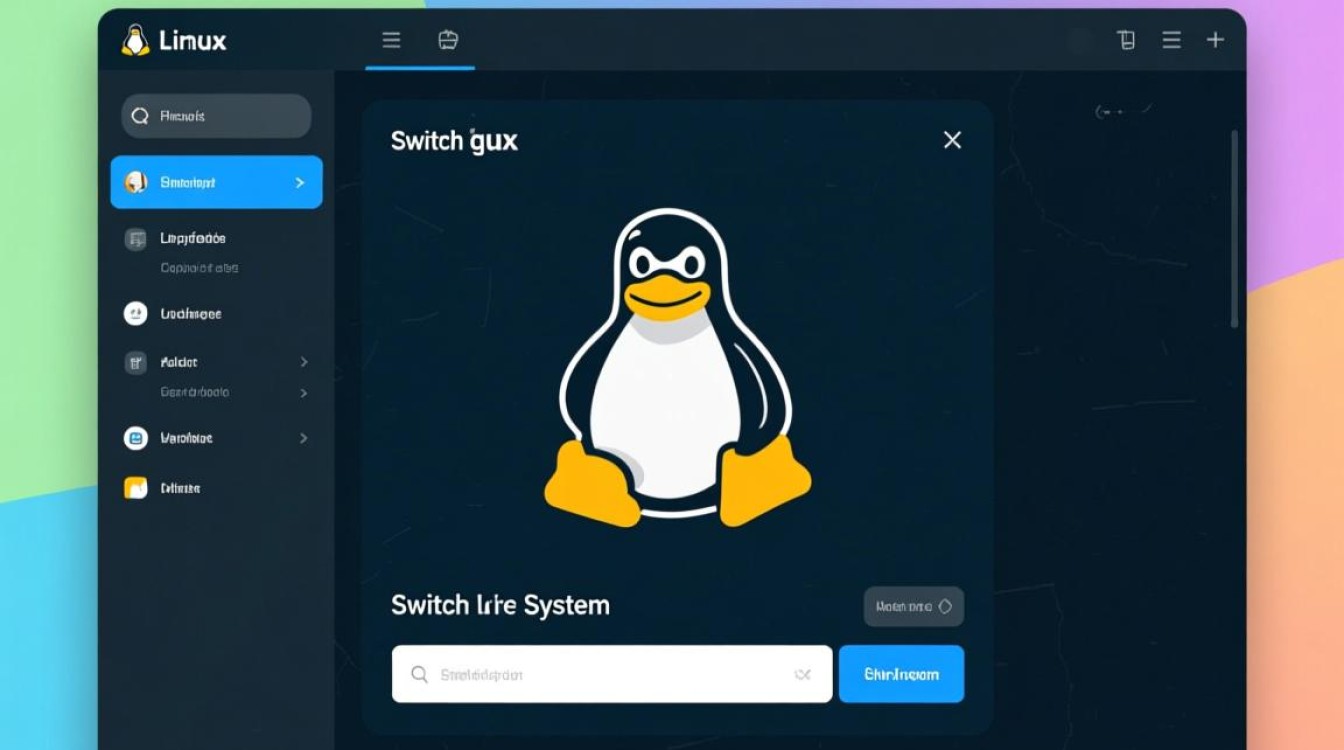1344x750 pixels.
Task: Click the clipboard icon near top right
Action: coord(1125,40)
